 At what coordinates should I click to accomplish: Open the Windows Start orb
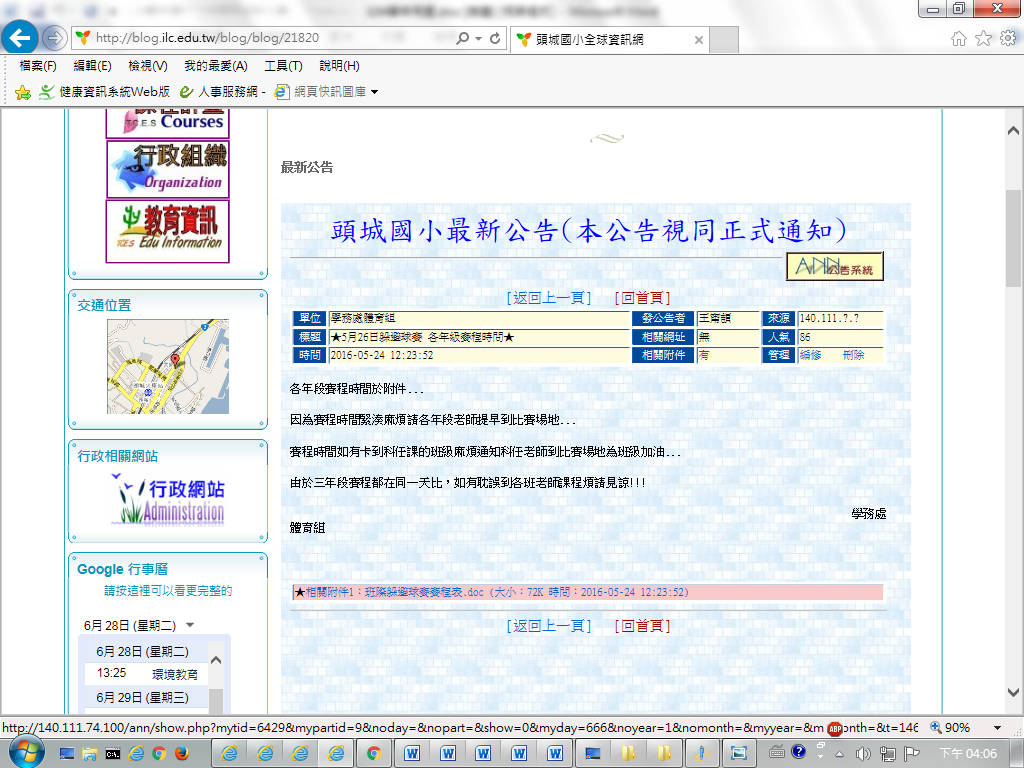(26, 752)
